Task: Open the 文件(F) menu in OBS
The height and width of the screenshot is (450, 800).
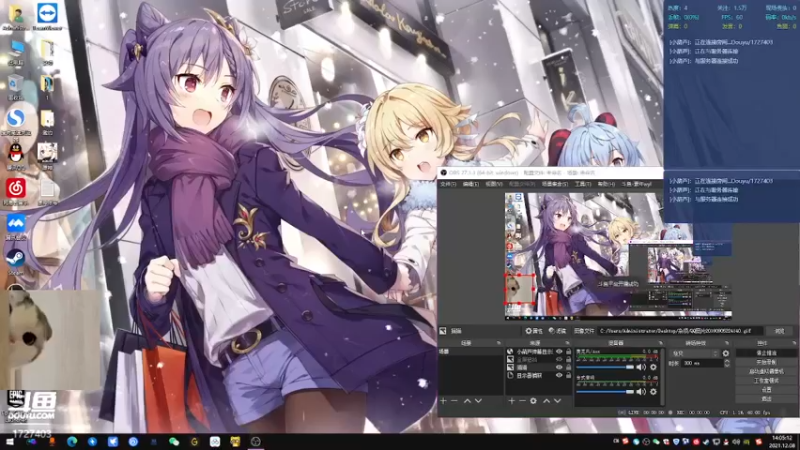Action: tap(448, 184)
